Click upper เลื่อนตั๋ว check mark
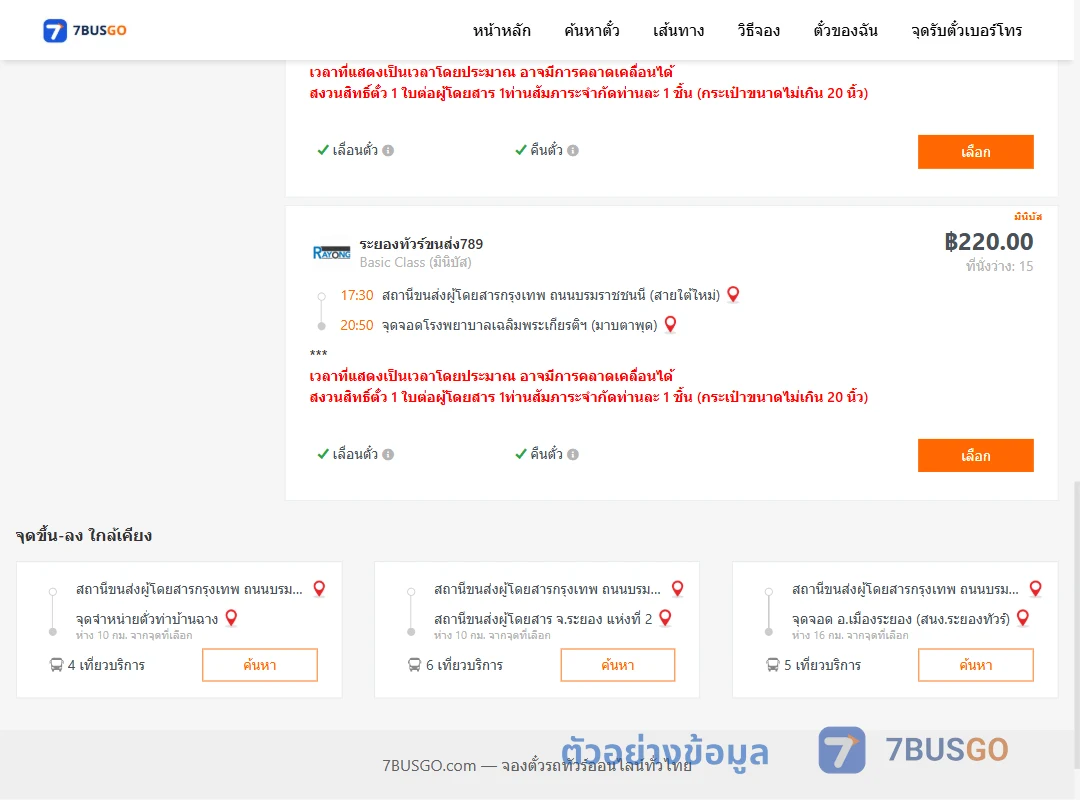 pos(323,150)
